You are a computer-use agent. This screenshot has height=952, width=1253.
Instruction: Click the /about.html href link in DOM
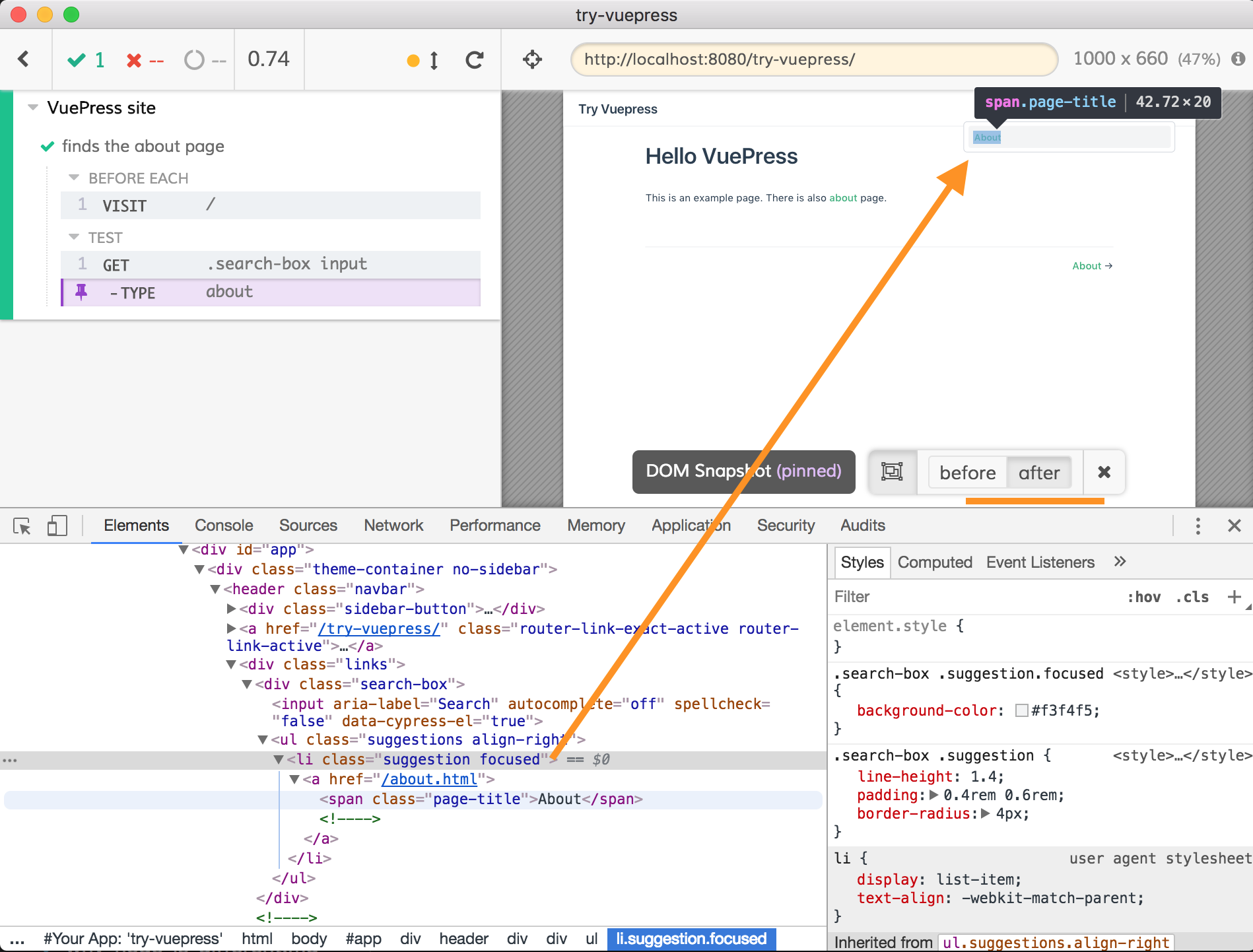429,780
